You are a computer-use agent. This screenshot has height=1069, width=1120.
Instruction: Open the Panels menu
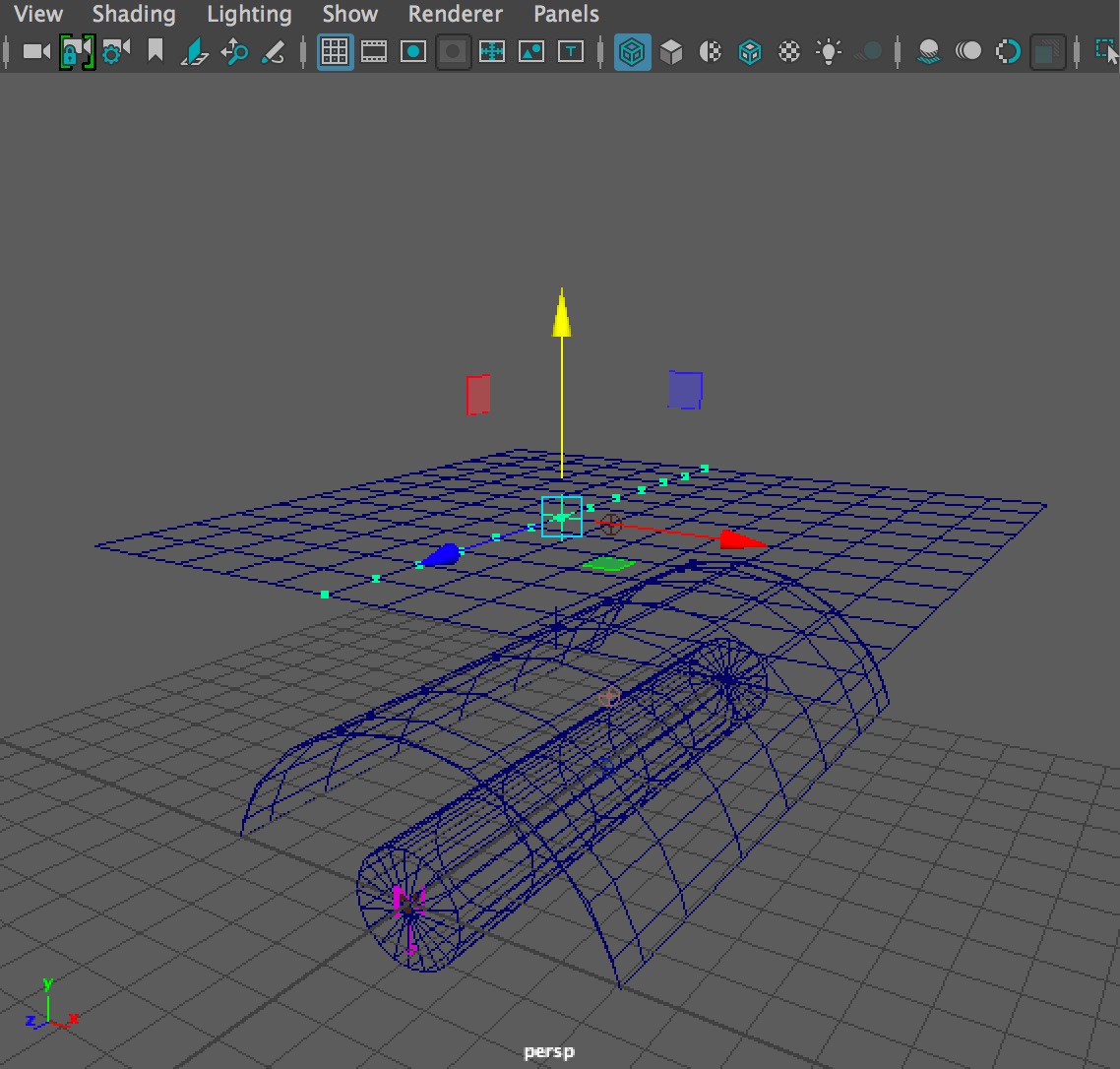click(567, 14)
